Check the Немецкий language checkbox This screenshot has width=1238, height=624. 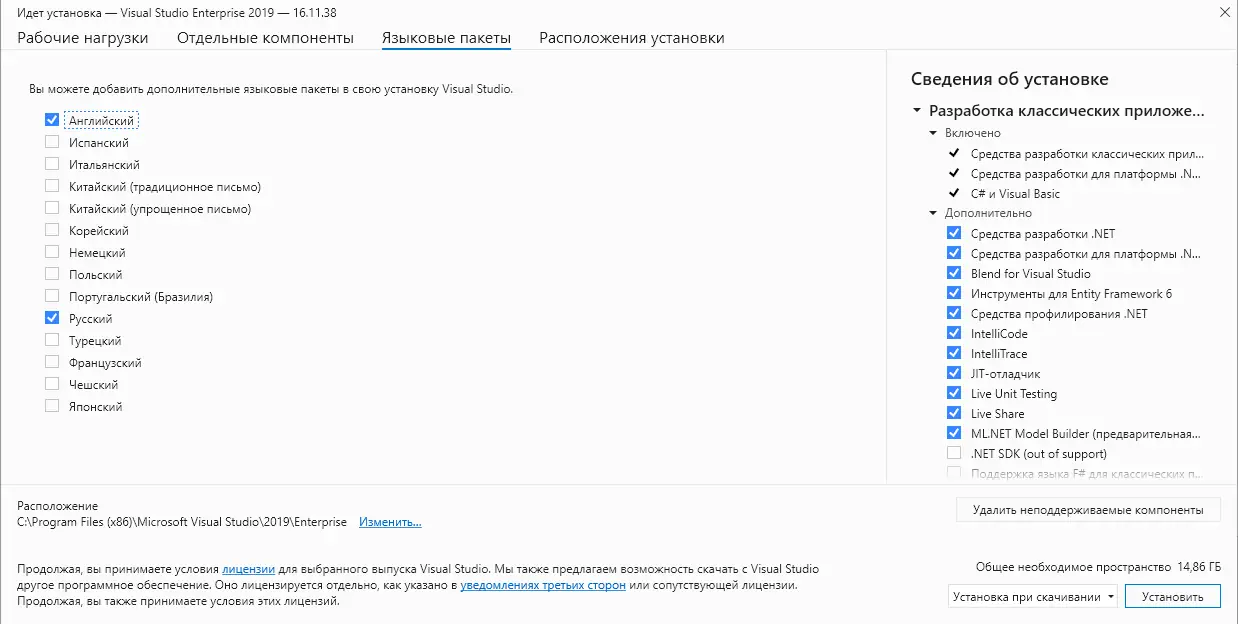click(x=52, y=253)
